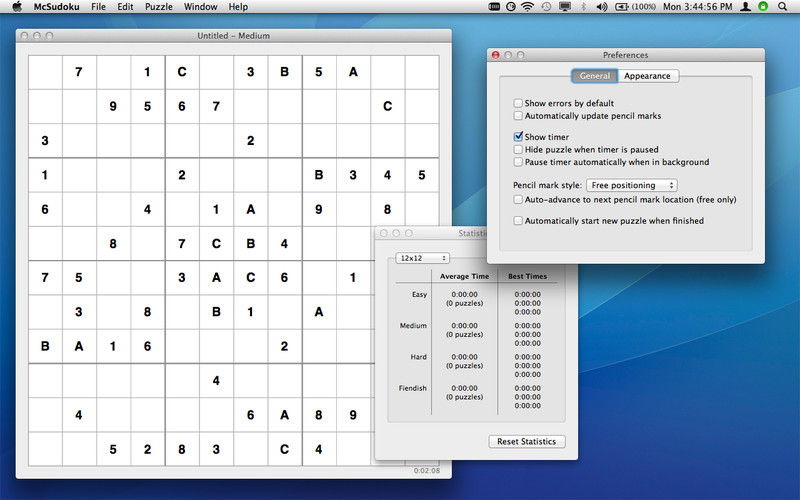This screenshot has height=500, width=800.
Task: Click the Medium row label in Statistics
Action: [x=413, y=326]
